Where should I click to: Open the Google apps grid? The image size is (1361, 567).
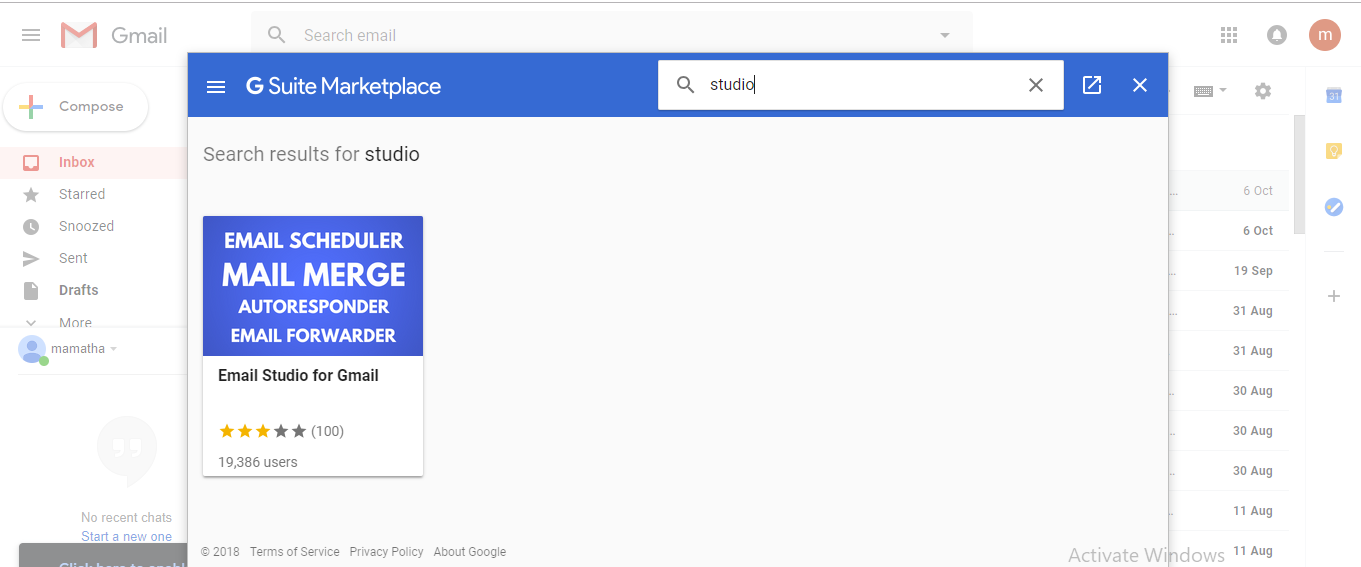pyautogui.click(x=1229, y=35)
